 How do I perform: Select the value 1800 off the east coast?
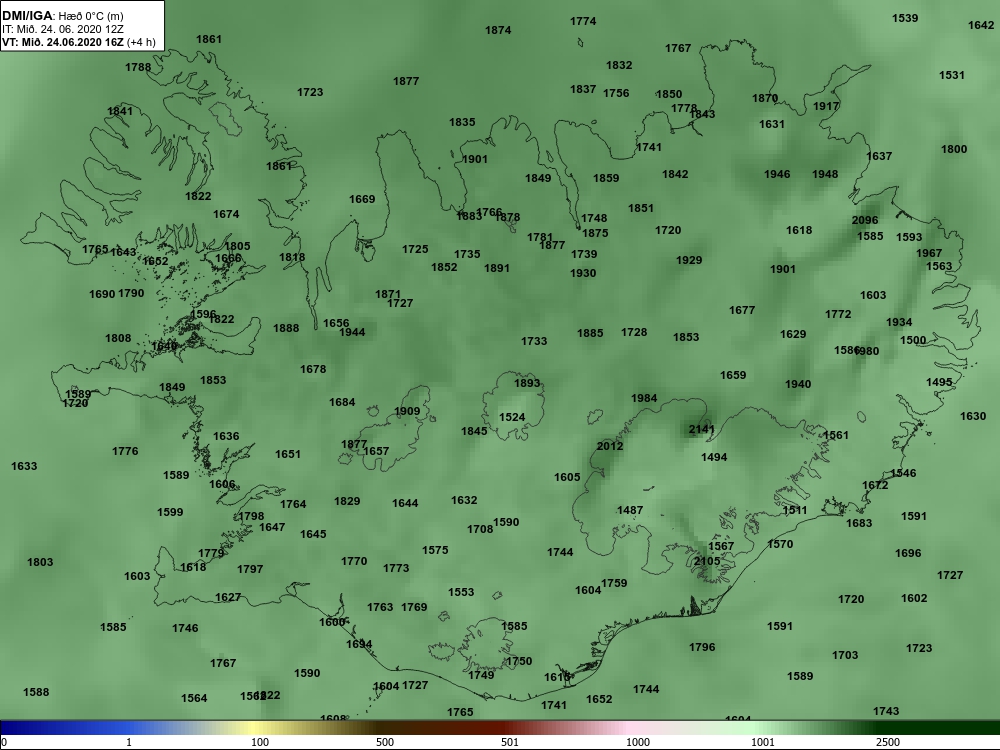point(955,149)
